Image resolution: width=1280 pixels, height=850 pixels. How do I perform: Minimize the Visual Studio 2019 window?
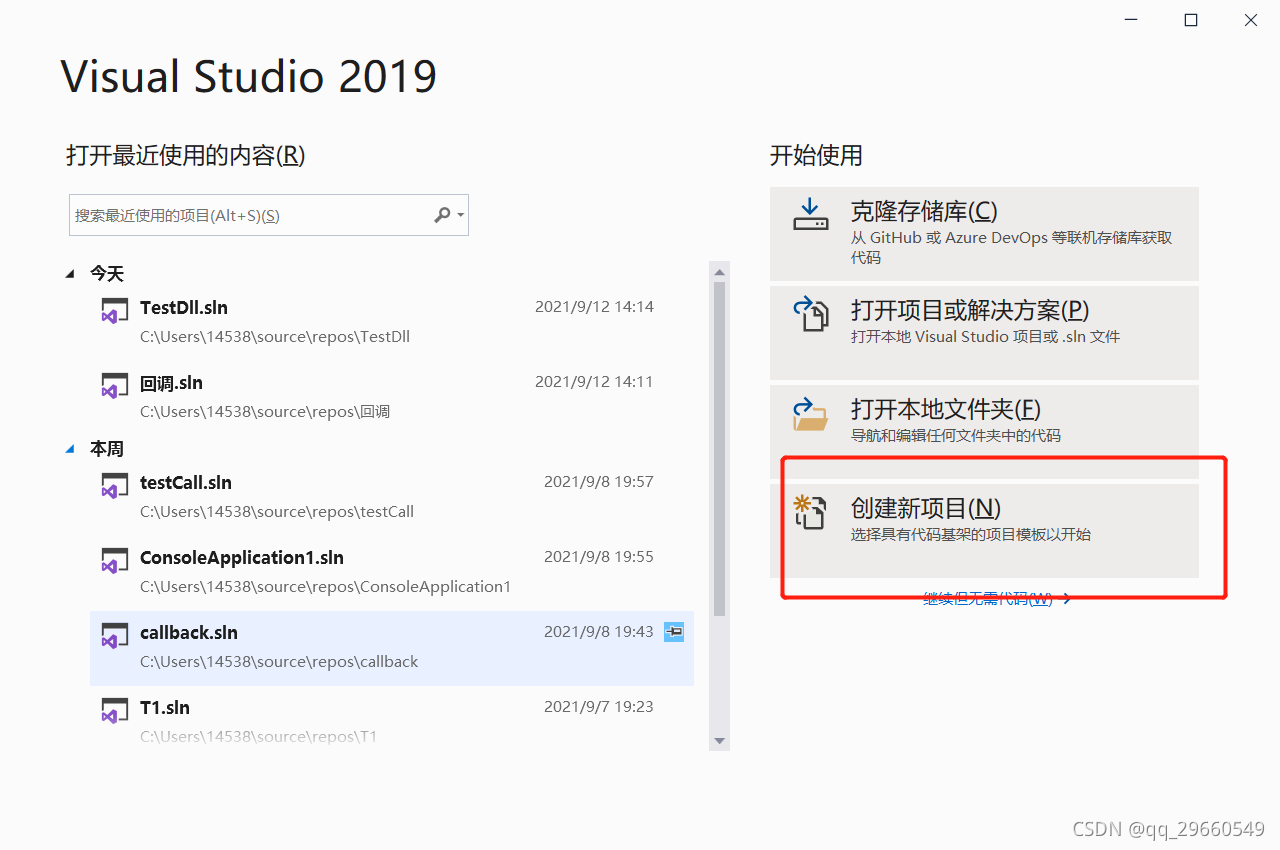point(1131,20)
